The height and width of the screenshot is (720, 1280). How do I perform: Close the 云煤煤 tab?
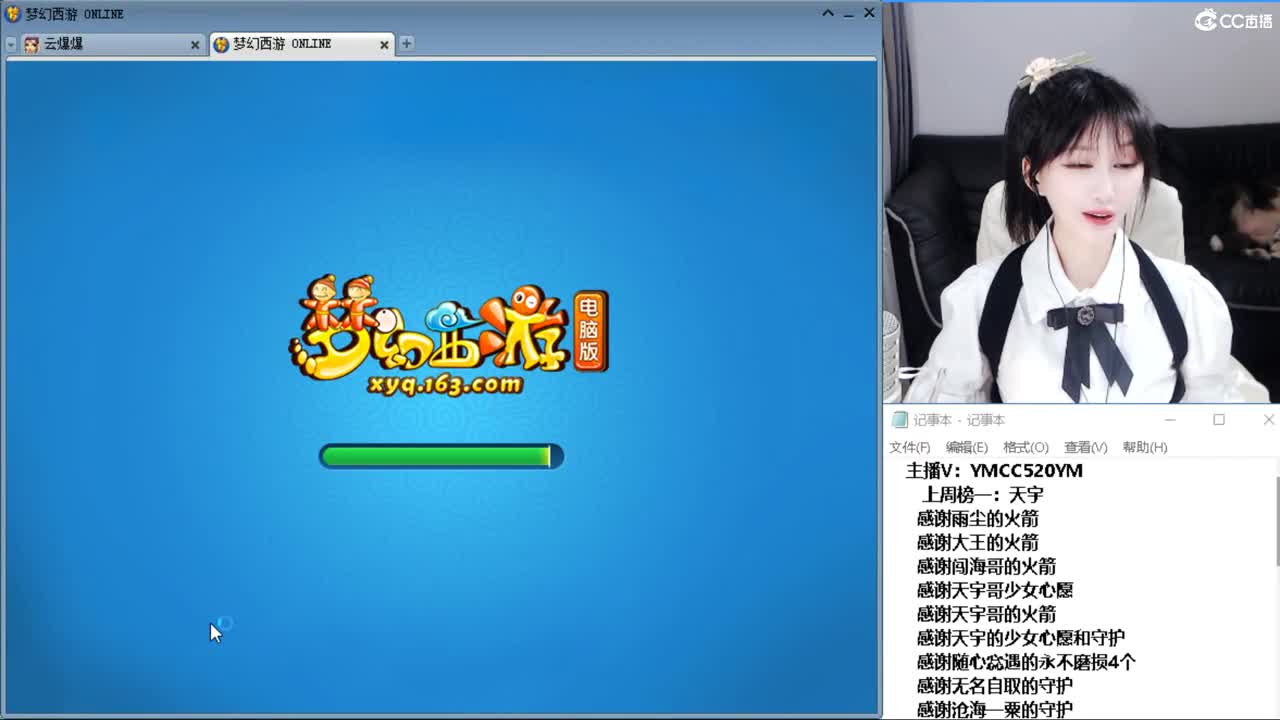click(195, 44)
